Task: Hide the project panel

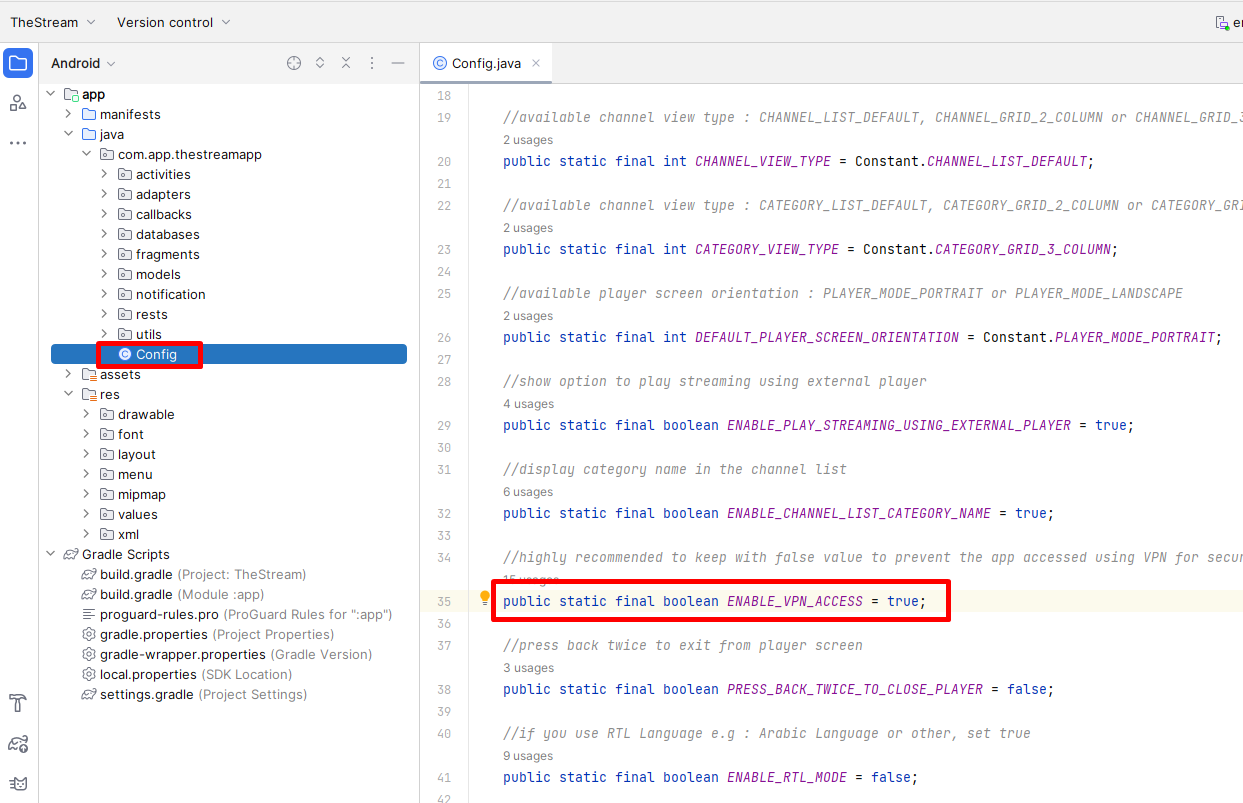Action: [398, 63]
